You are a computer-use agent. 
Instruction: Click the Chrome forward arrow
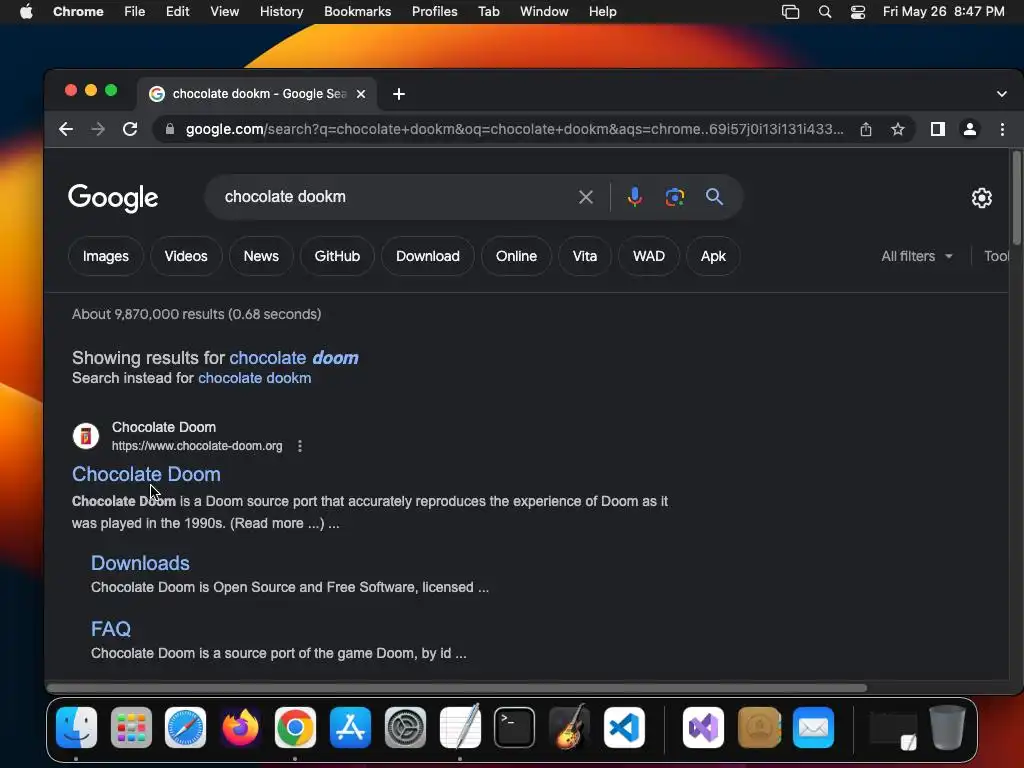(98, 129)
